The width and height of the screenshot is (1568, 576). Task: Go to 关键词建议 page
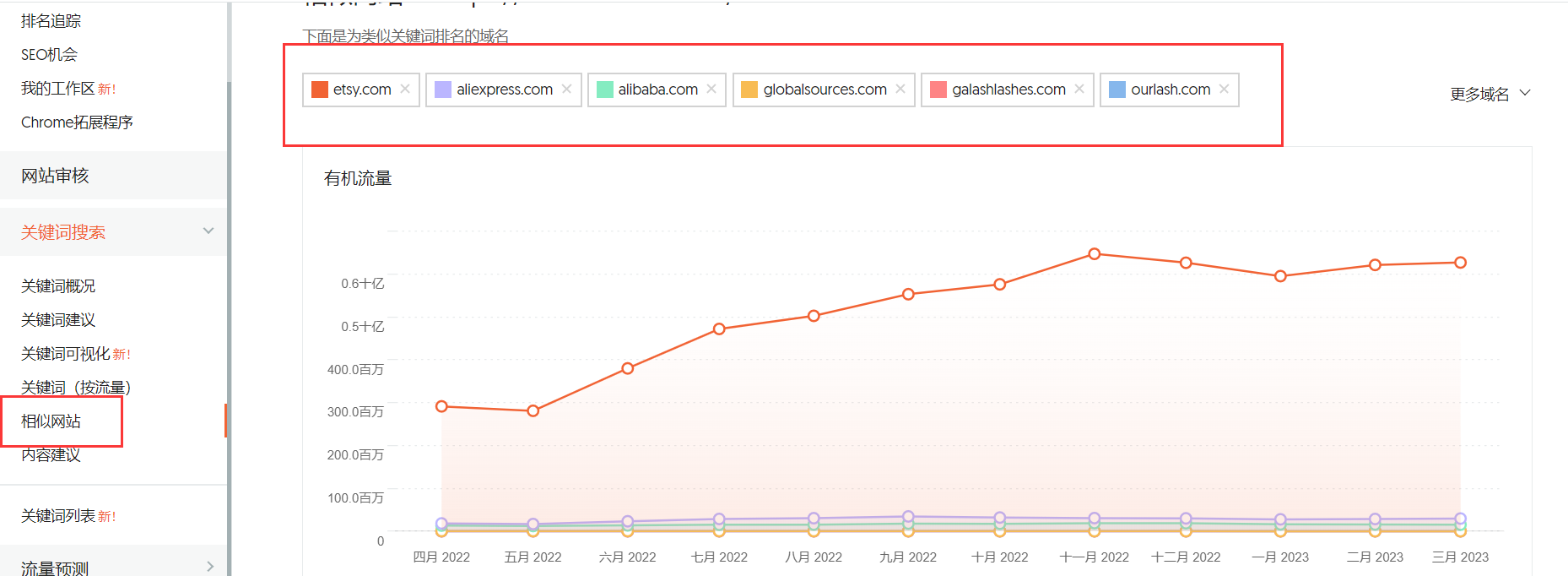tap(58, 320)
